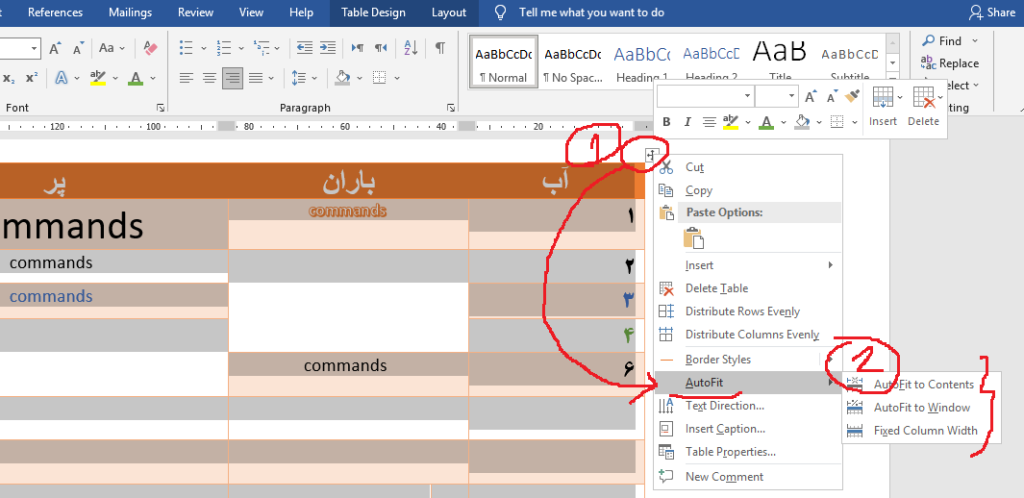
Task: Click the Tell me what you want to do box
Action: coord(588,12)
